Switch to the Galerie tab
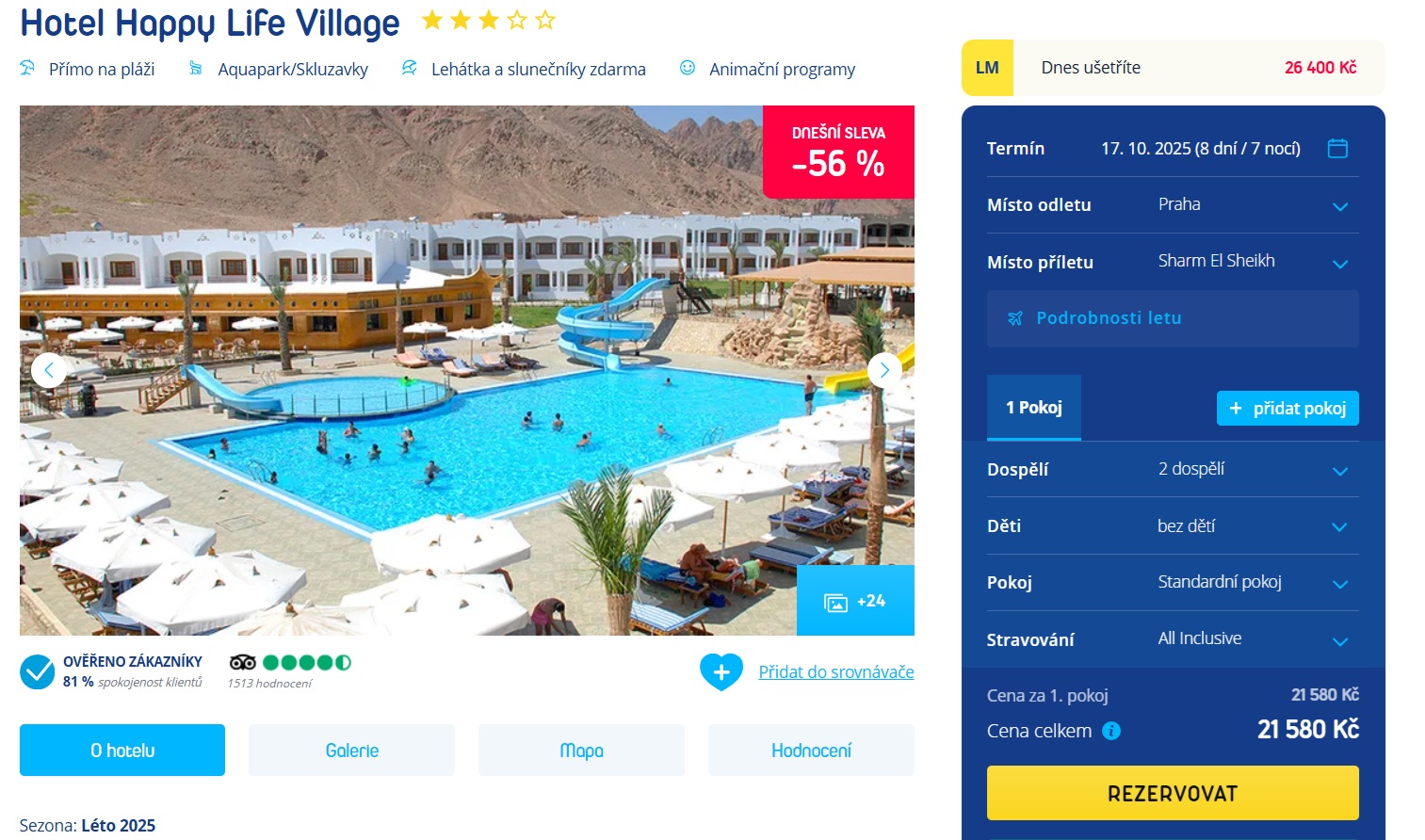The height and width of the screenshot is (840, 1425). (x=351, y=751)
